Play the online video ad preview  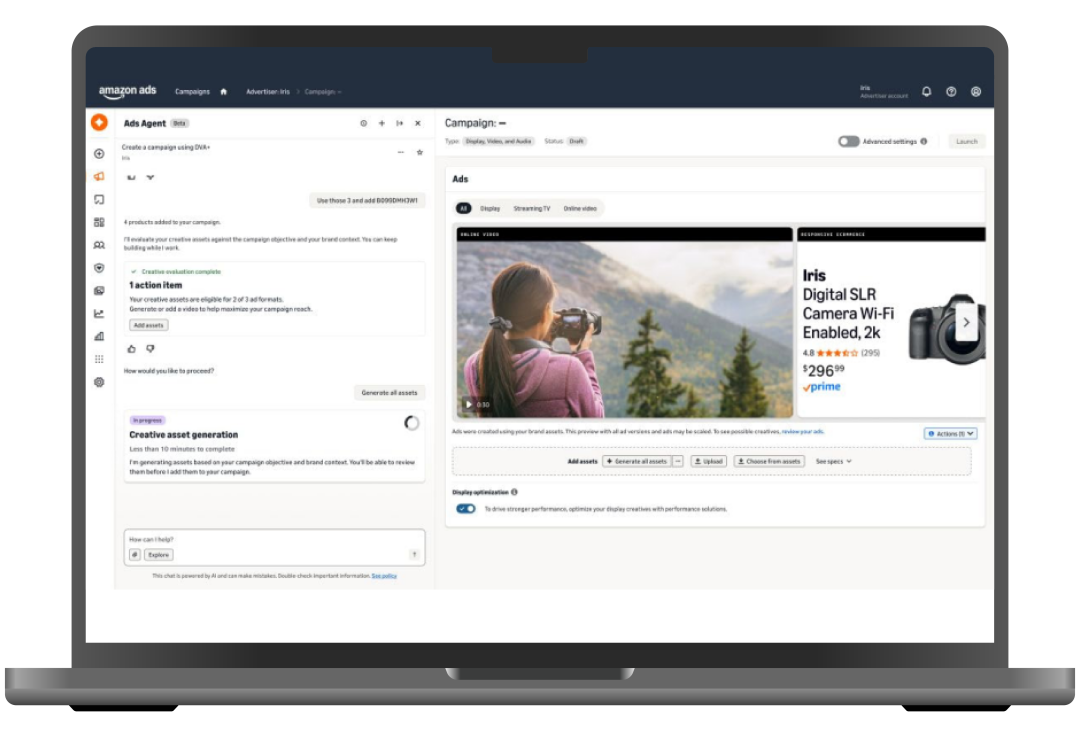[x=468, y=404]
